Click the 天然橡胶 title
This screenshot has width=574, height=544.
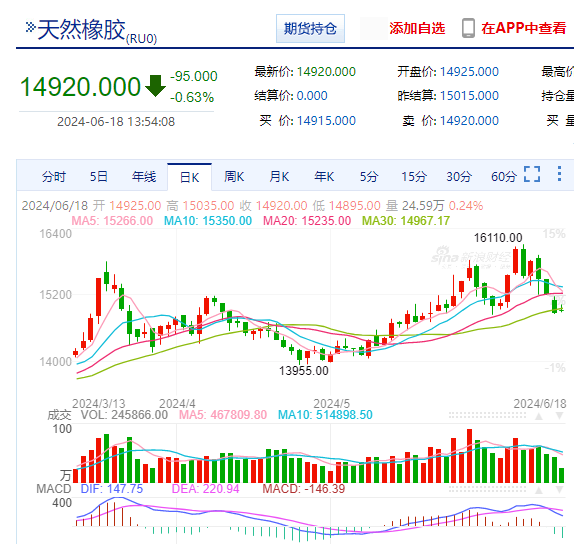click(x=81, y=29)
